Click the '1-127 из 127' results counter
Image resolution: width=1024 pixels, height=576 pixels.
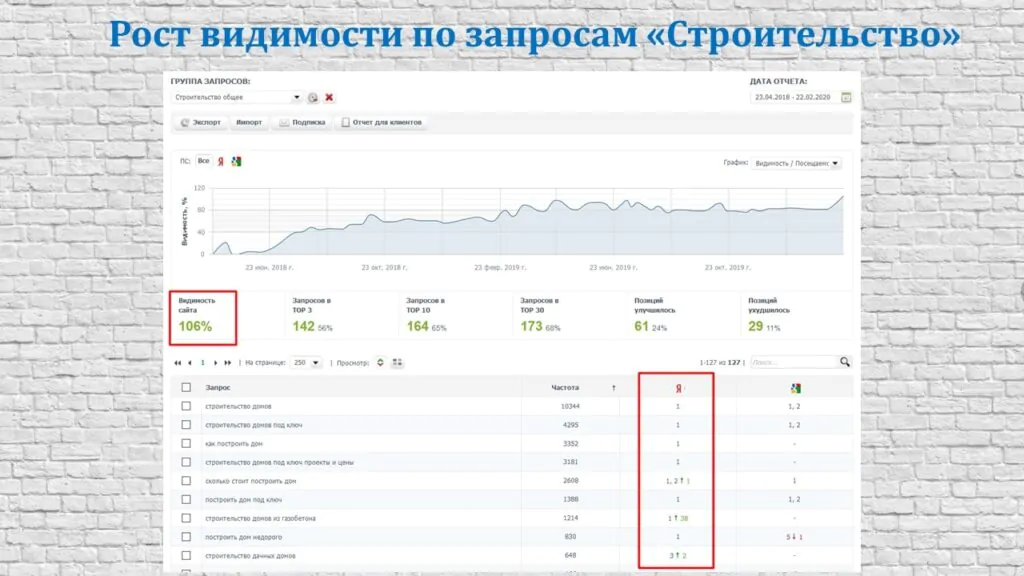click(x=720, y=362)
